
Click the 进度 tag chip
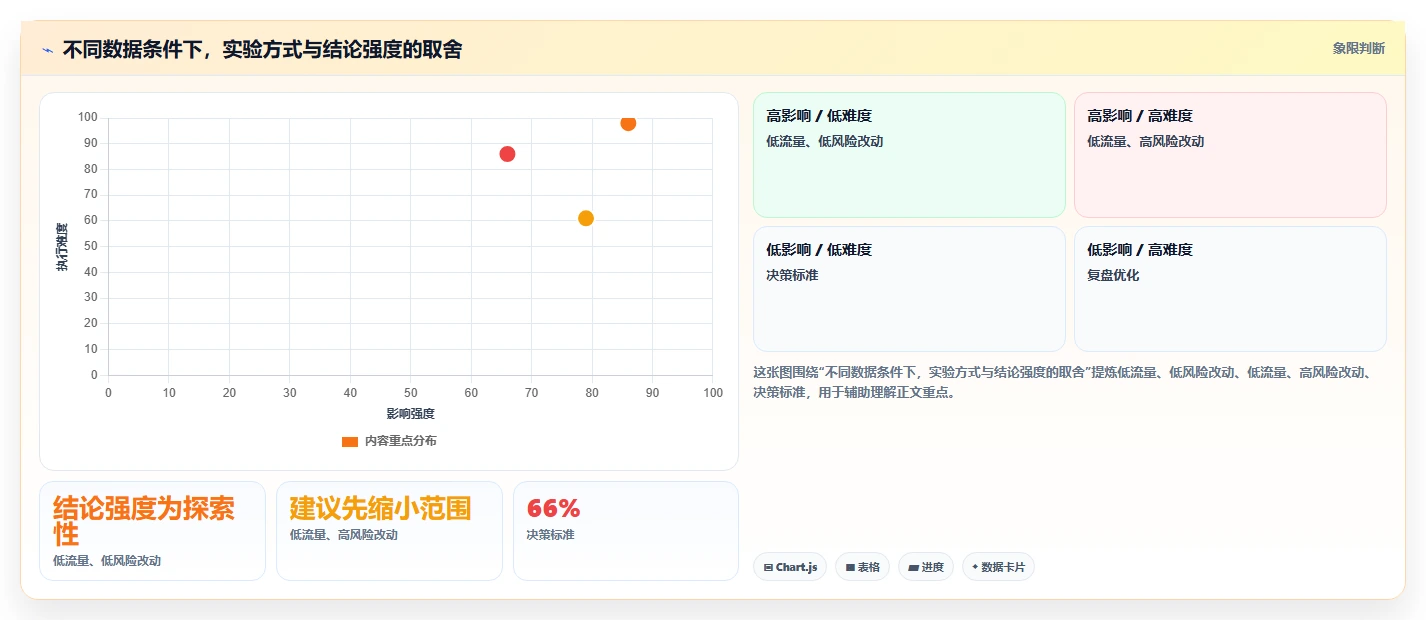click(x=926, y=567)
